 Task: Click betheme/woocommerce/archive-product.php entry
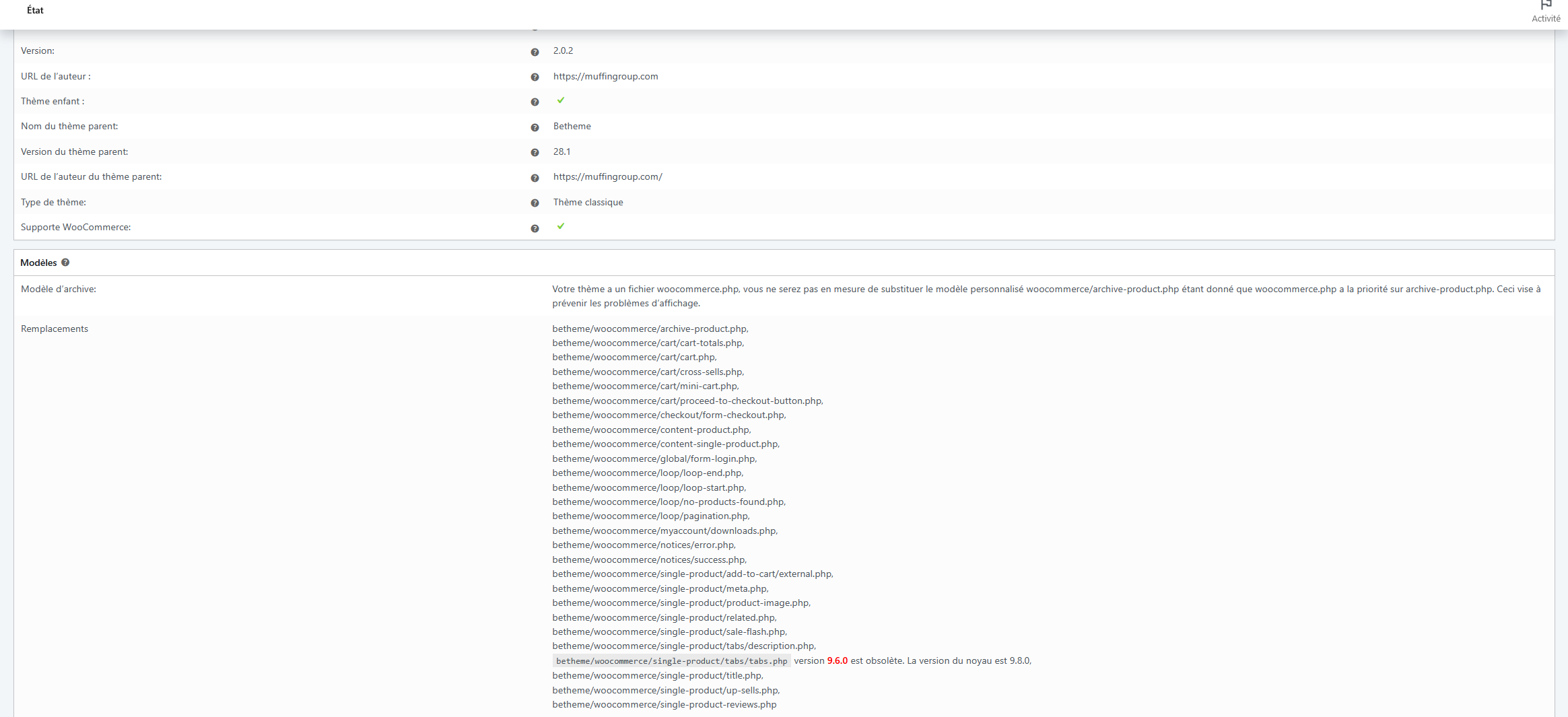point(650,329)
